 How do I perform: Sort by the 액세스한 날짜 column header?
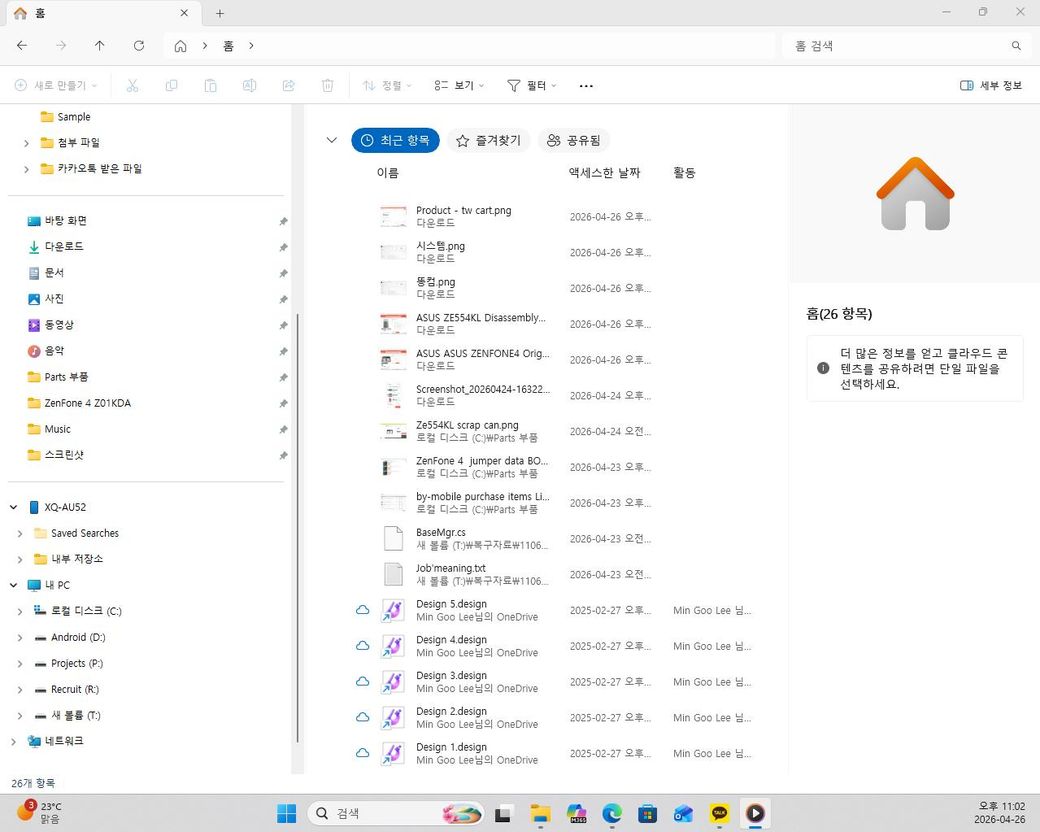click(x=604, y=173)
